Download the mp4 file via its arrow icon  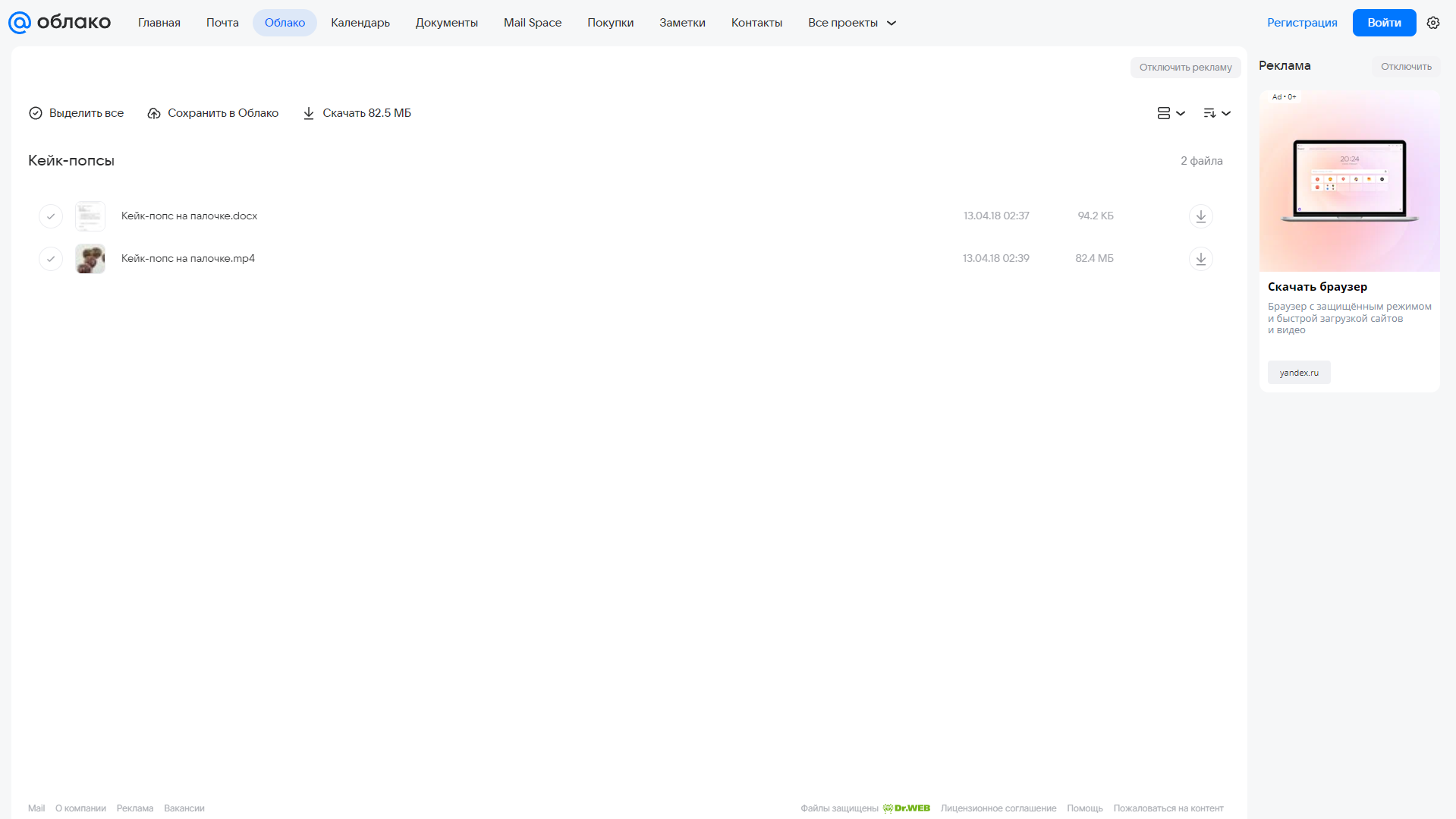click(1201, 259)
